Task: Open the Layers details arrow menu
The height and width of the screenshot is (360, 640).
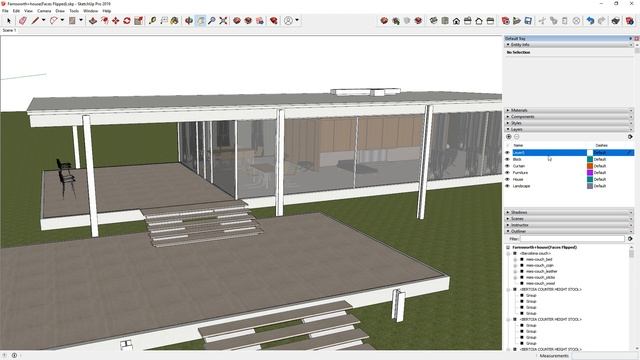Action: 630,137
